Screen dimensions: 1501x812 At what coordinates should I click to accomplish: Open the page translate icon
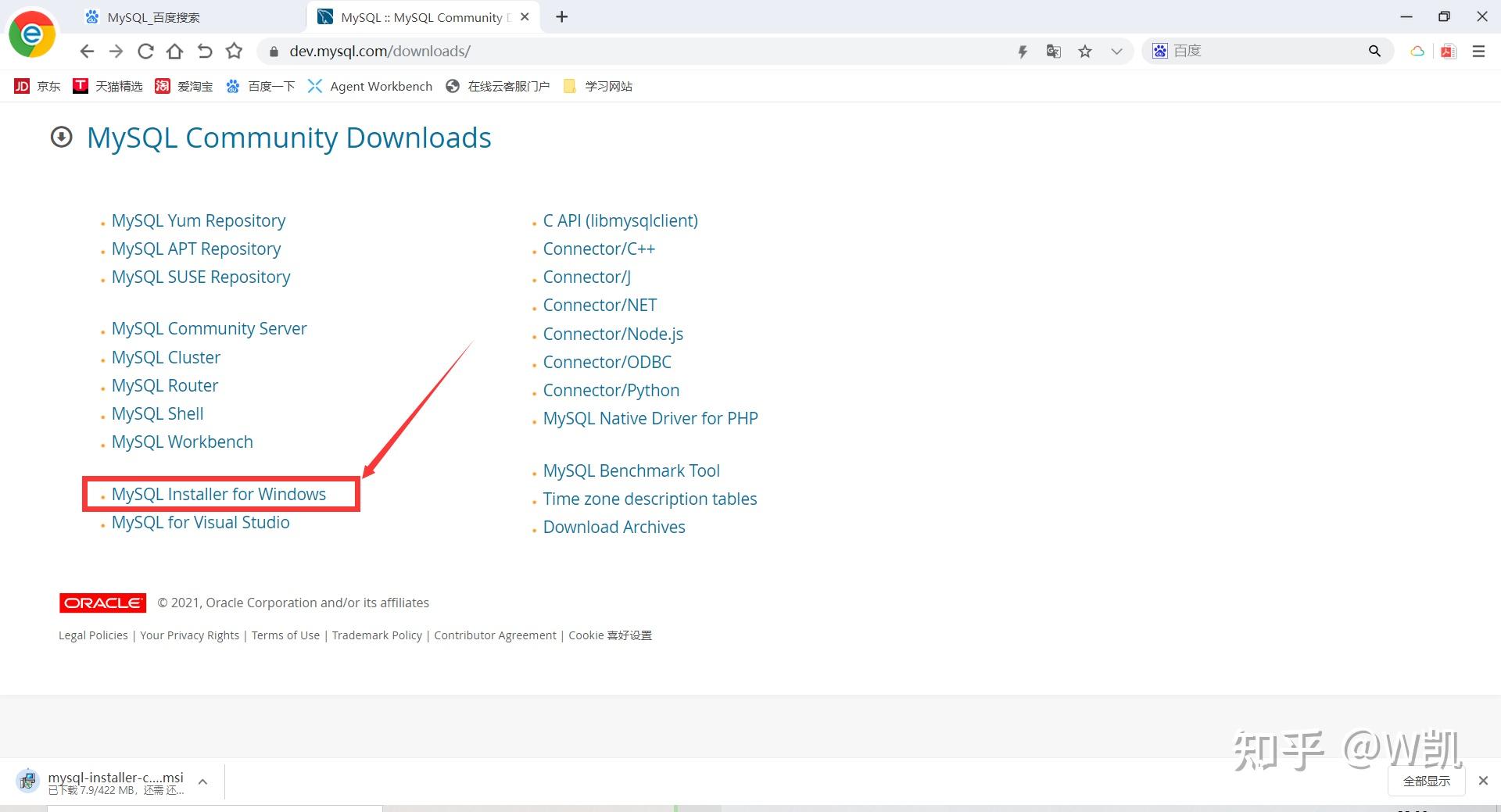pyautogui.click(x=1054, y=52)
